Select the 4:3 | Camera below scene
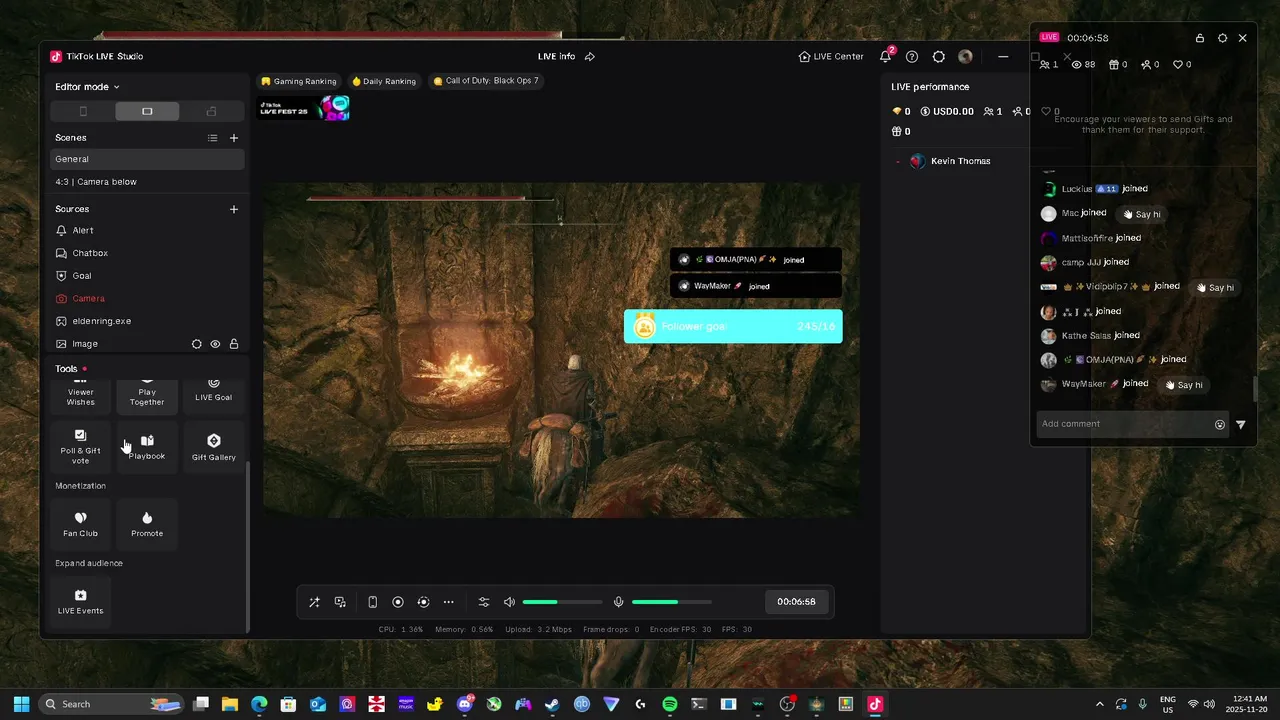 pyautogui.click(x=147, y=182)
